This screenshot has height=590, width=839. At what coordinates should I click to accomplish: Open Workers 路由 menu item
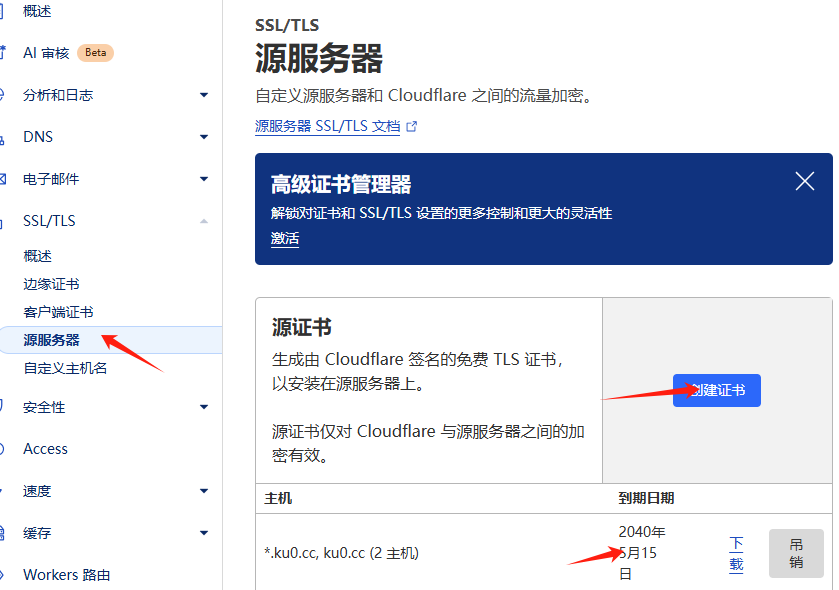point(67,575)
